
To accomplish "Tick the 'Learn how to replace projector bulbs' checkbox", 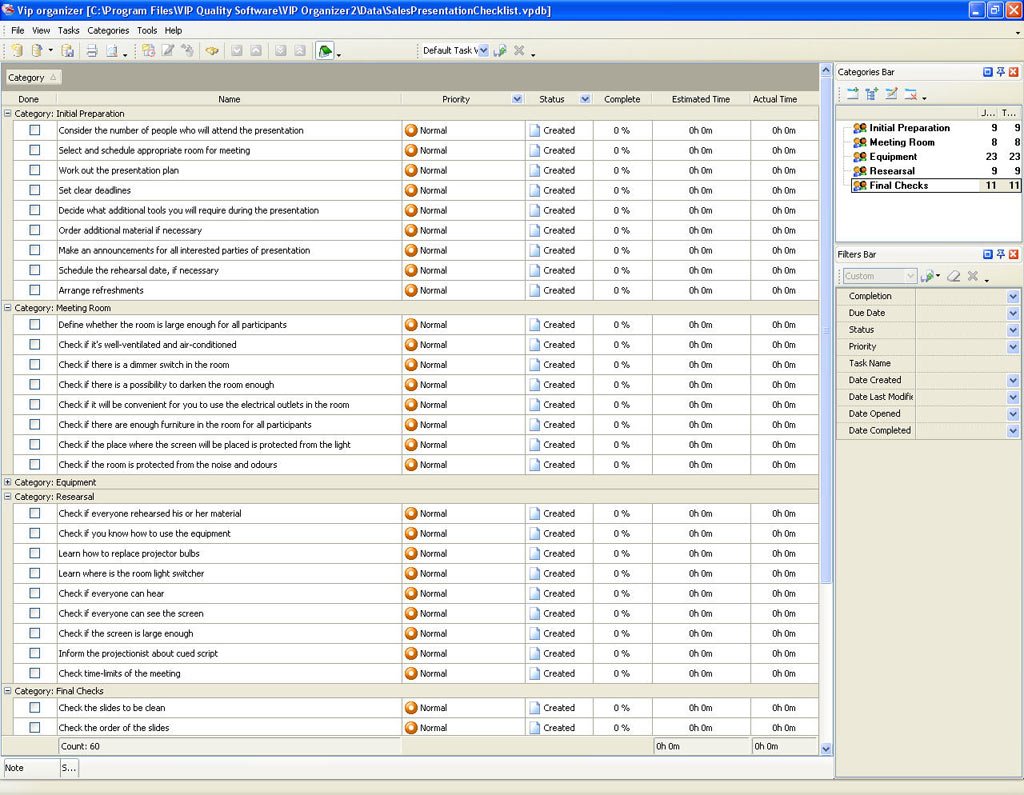I will [x=35, y=553].
